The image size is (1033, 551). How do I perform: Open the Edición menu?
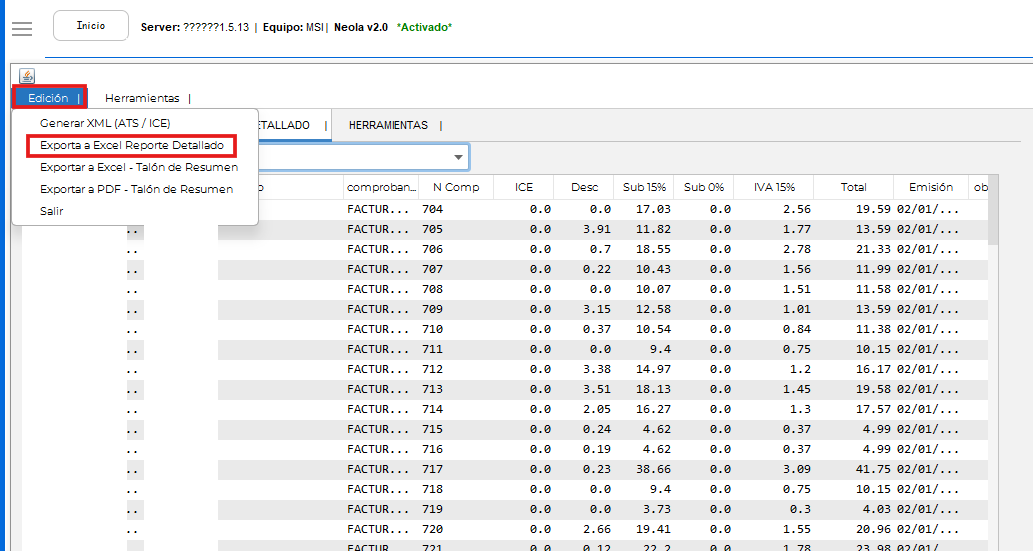pos(49,98)
